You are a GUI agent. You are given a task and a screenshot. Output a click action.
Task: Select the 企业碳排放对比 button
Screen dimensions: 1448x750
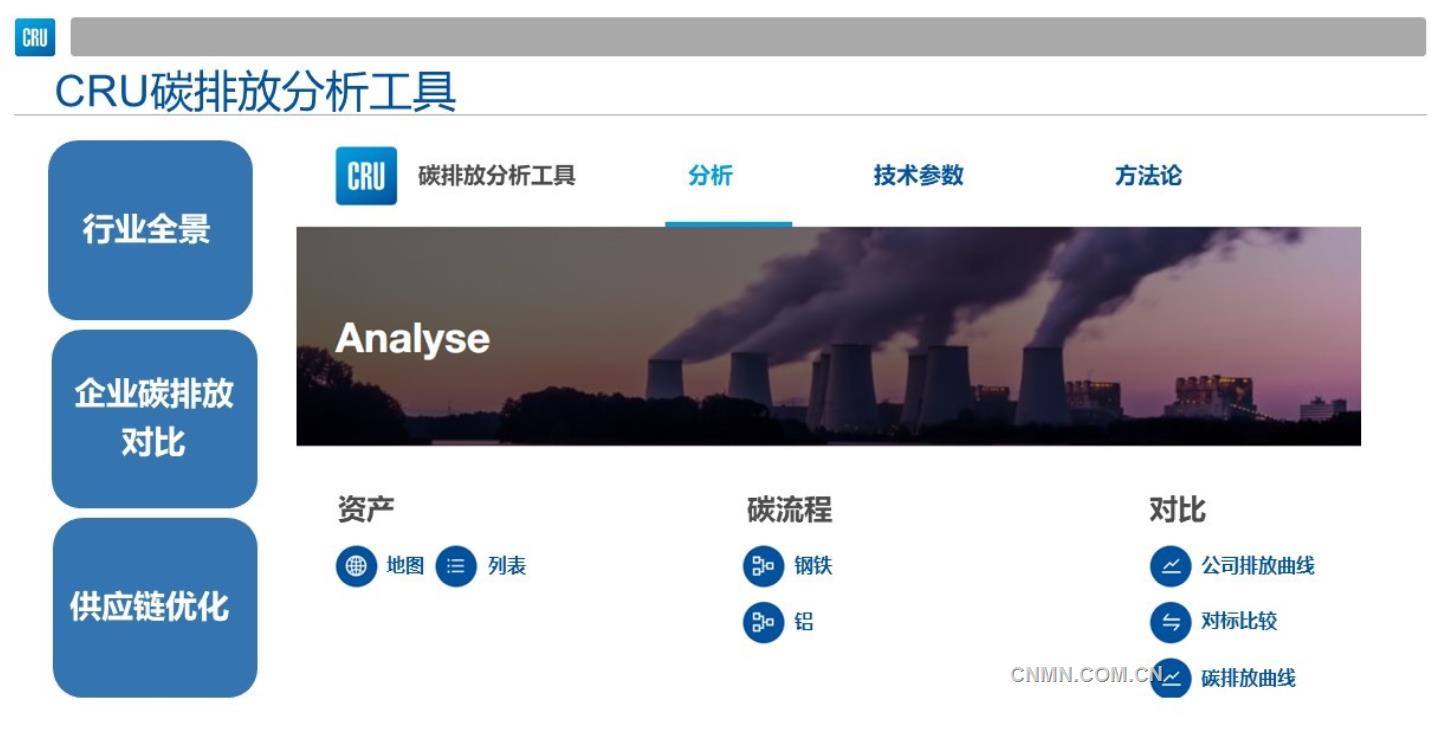click(154, 418)
